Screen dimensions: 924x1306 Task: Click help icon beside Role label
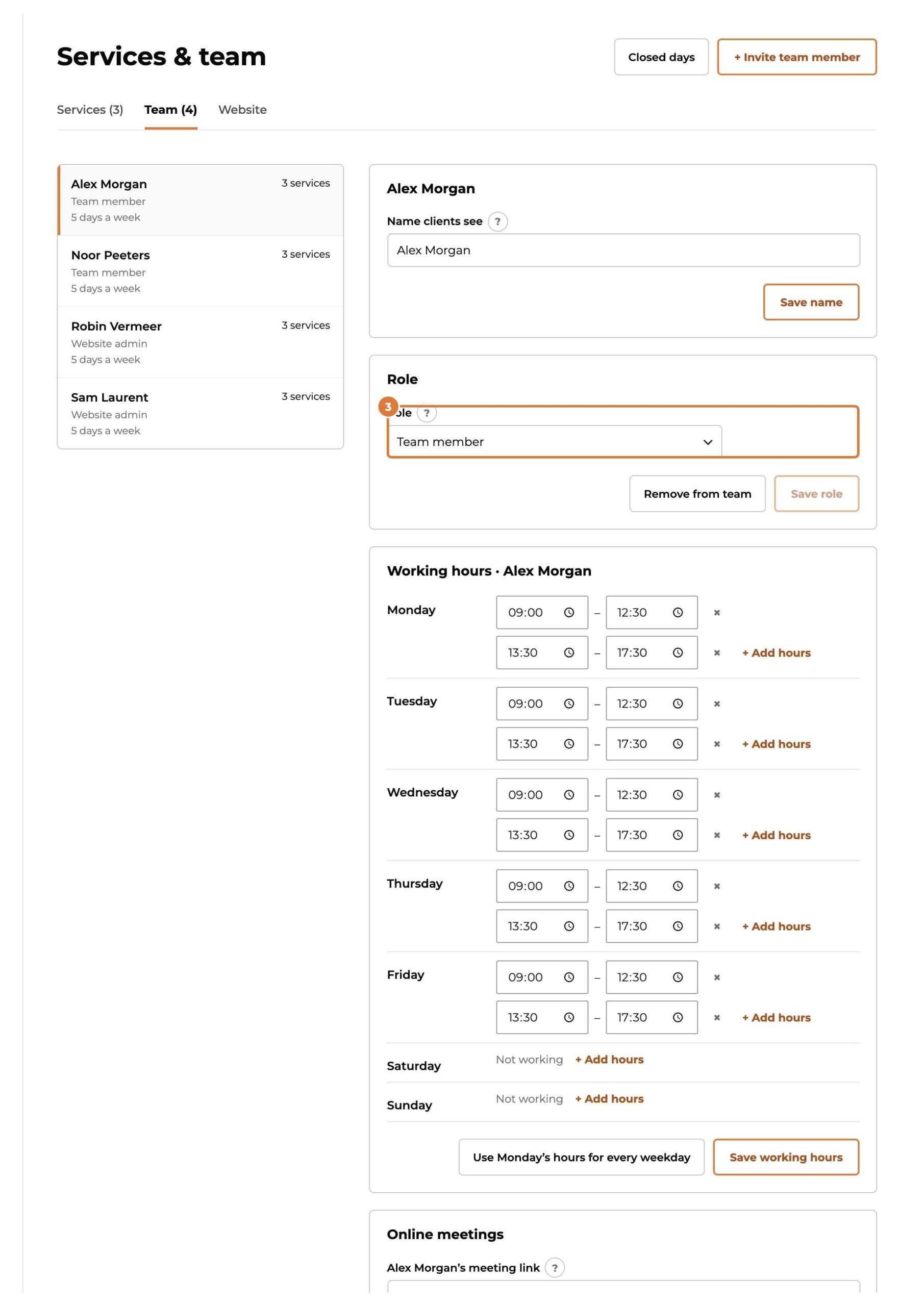click(427, 413)
